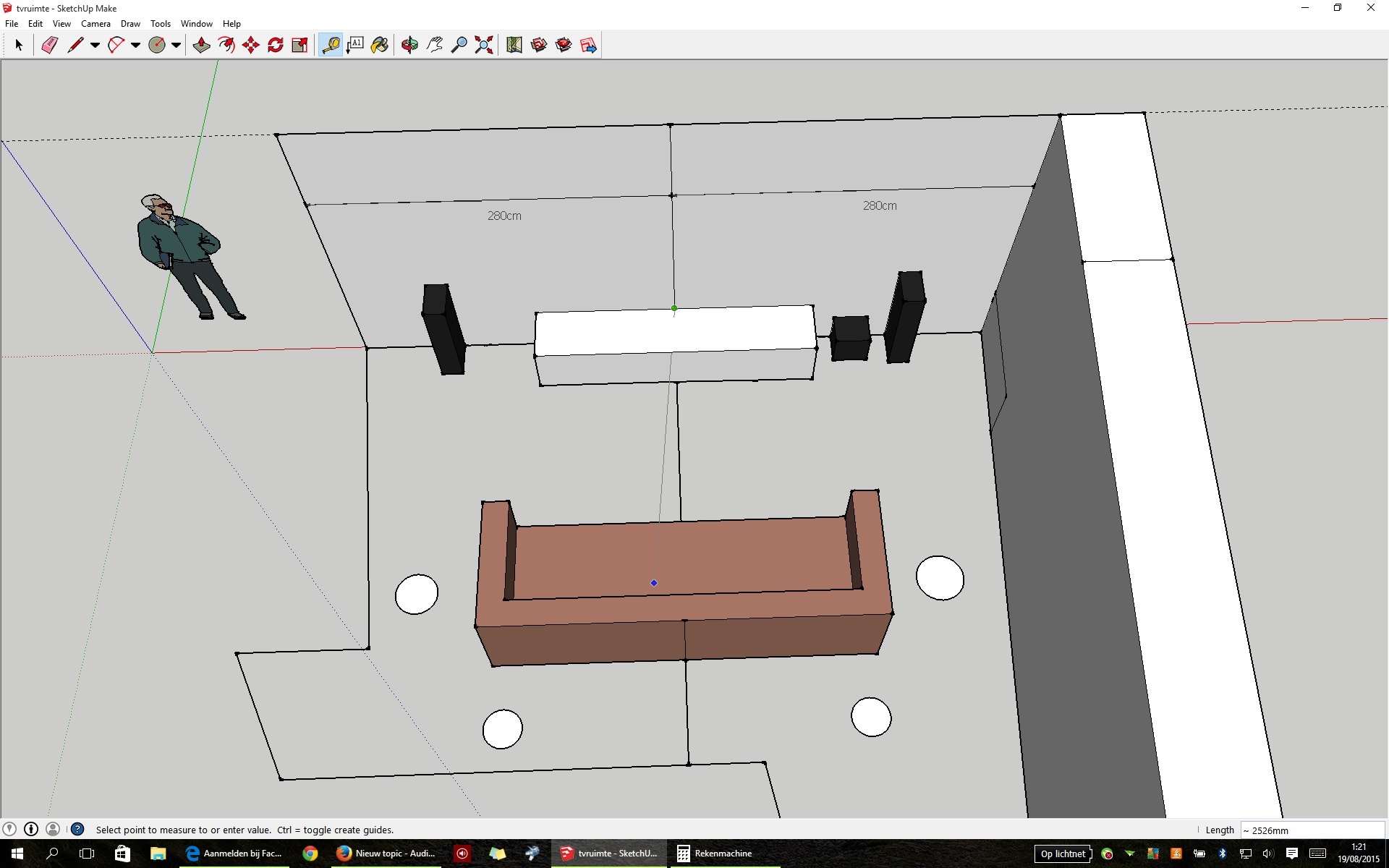Expand the line tool dropdown arrow
This screenshot has width=1389, height=868.
coord(95,45)
